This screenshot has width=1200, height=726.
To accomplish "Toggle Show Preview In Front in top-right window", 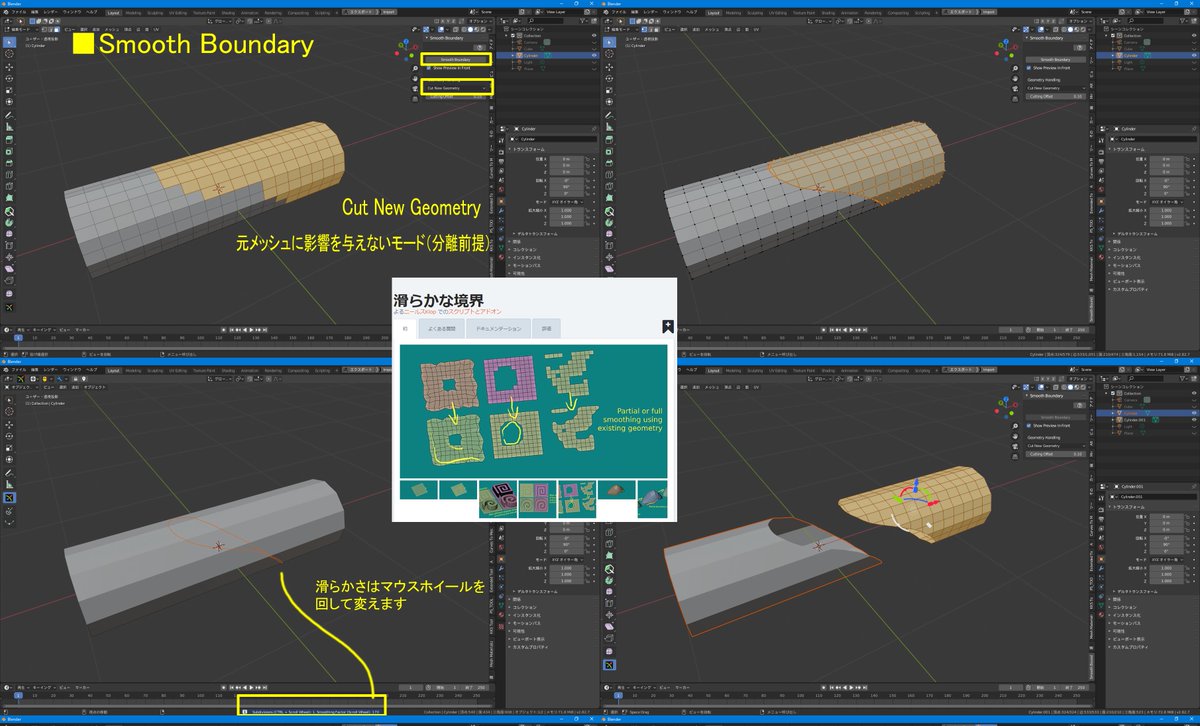I will pyautogui.click(x=1029, y=68).
